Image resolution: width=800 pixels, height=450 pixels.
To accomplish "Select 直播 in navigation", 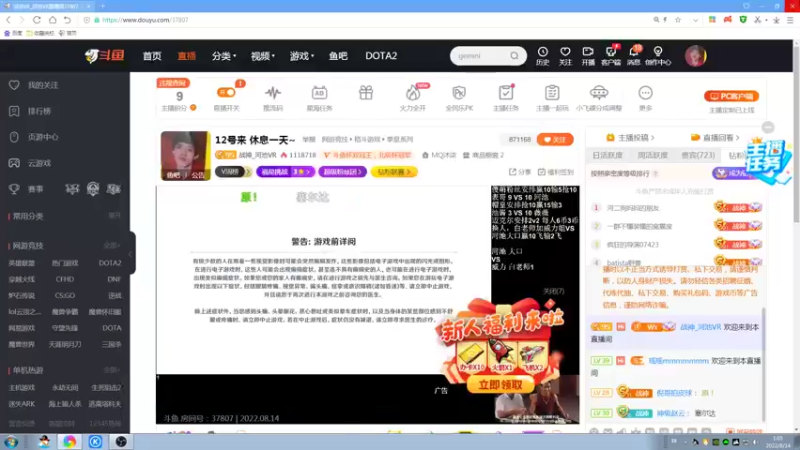I will [187, 56].
